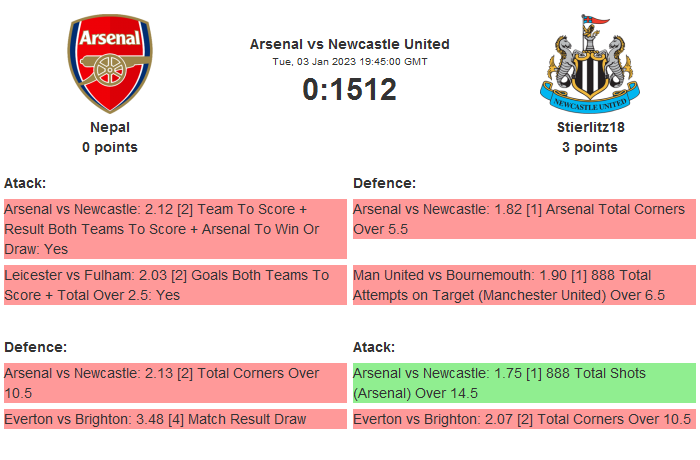Click the "0 points" label under Nepal
The width and height of the screenshot is (700, 460).
click(110, 147)
